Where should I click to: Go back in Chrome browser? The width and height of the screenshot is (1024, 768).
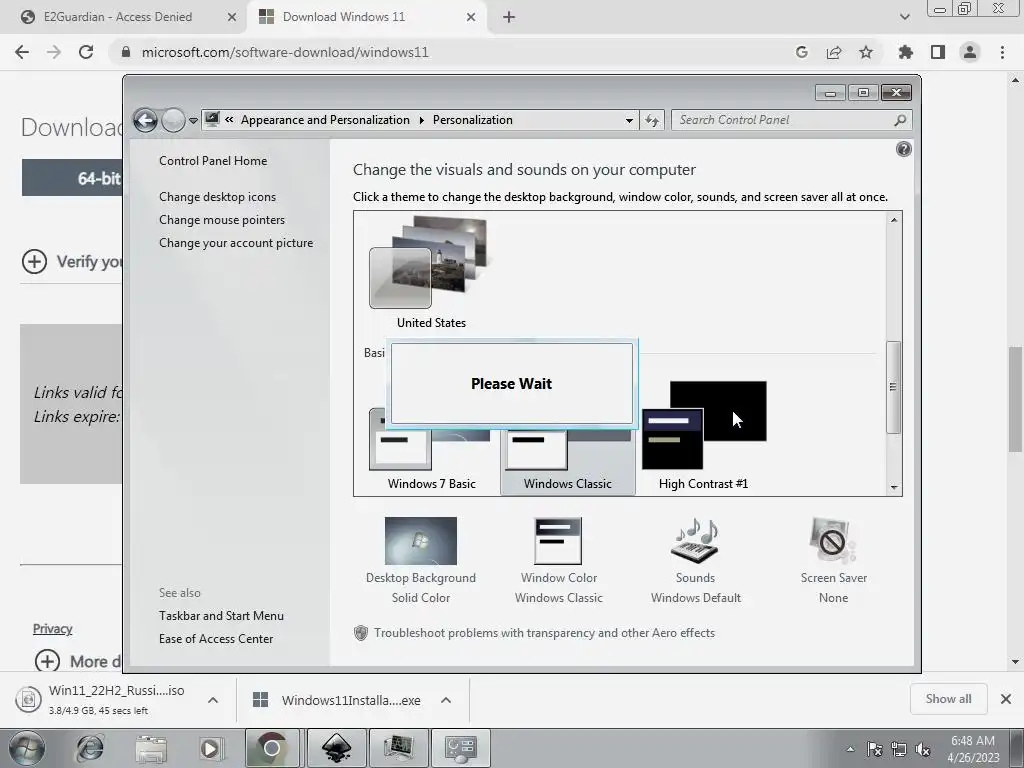coord(22,52)
